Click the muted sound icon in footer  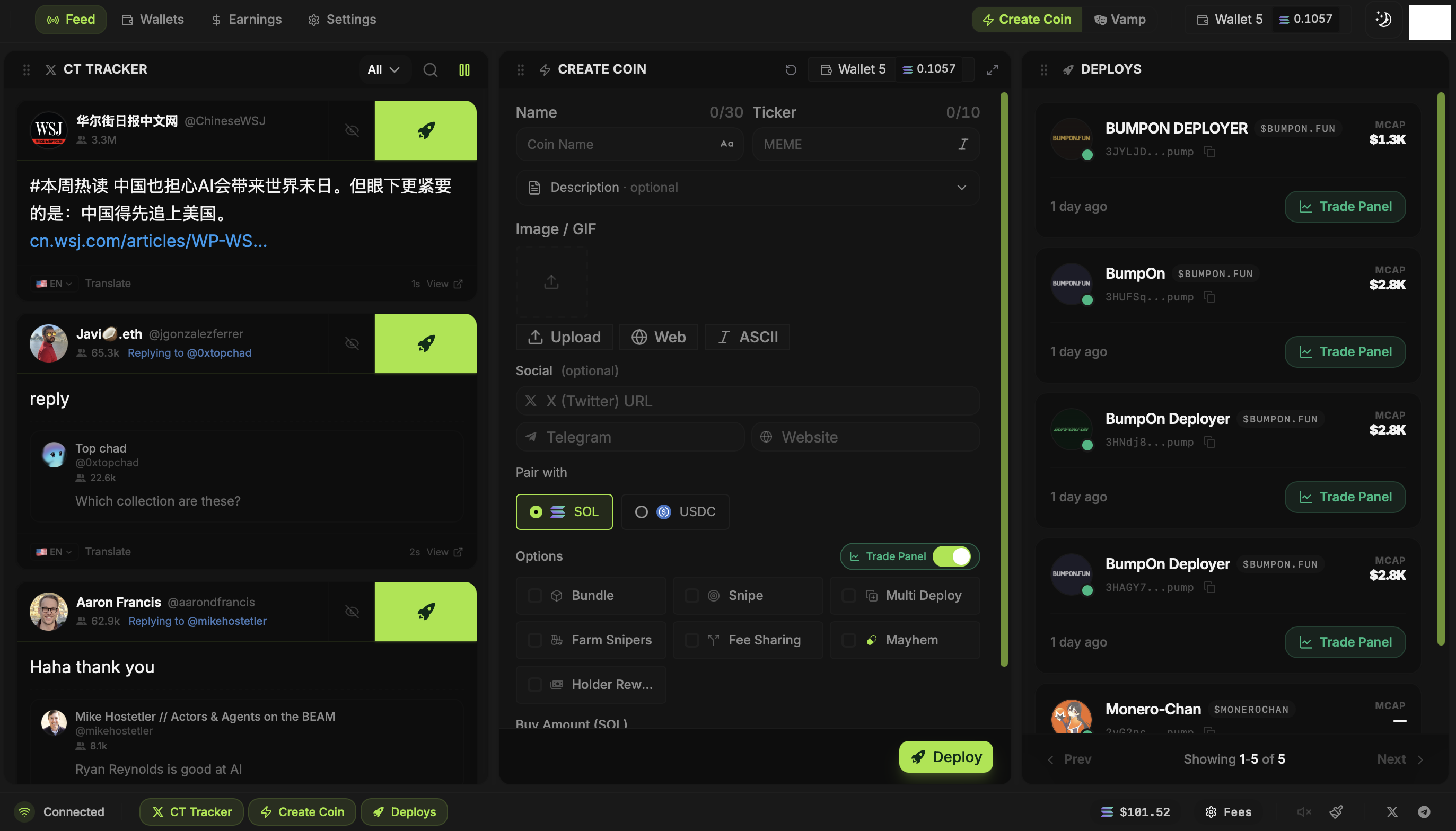tap(1303, 811)
